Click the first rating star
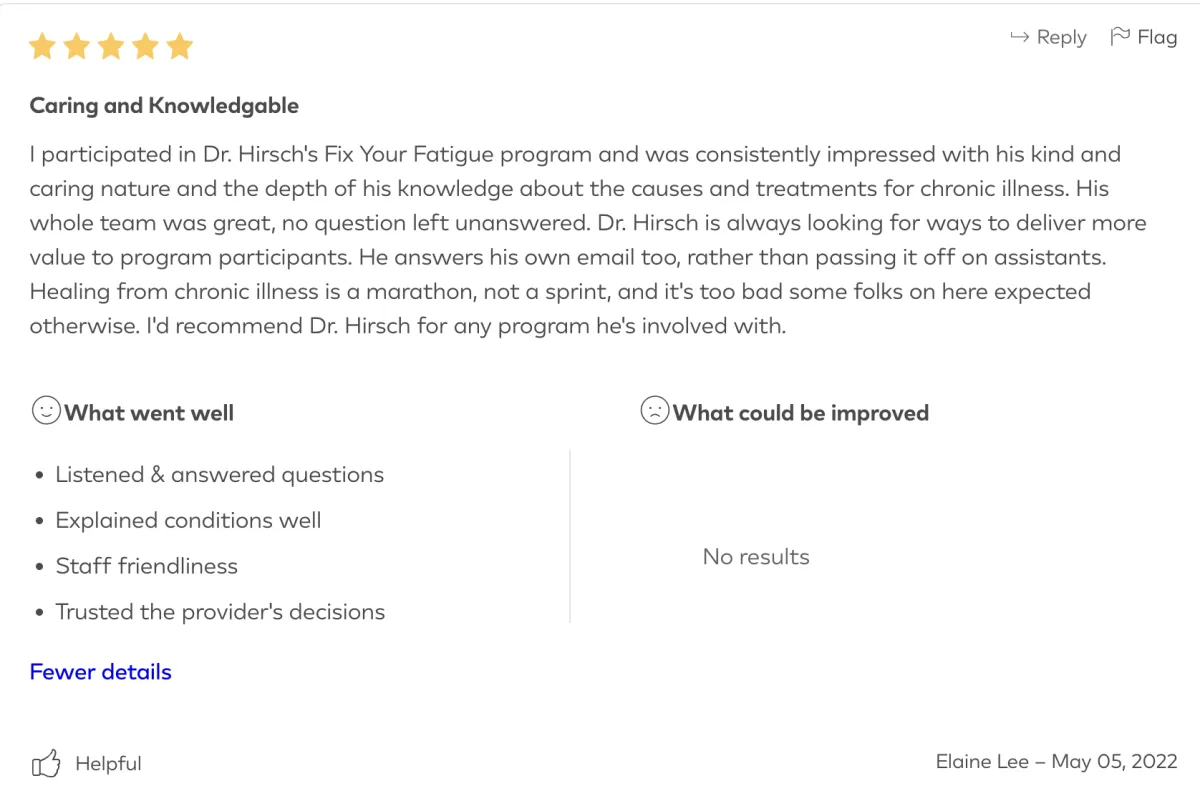The height and width of the screenshot is (811, 1200). pos(42,46)
